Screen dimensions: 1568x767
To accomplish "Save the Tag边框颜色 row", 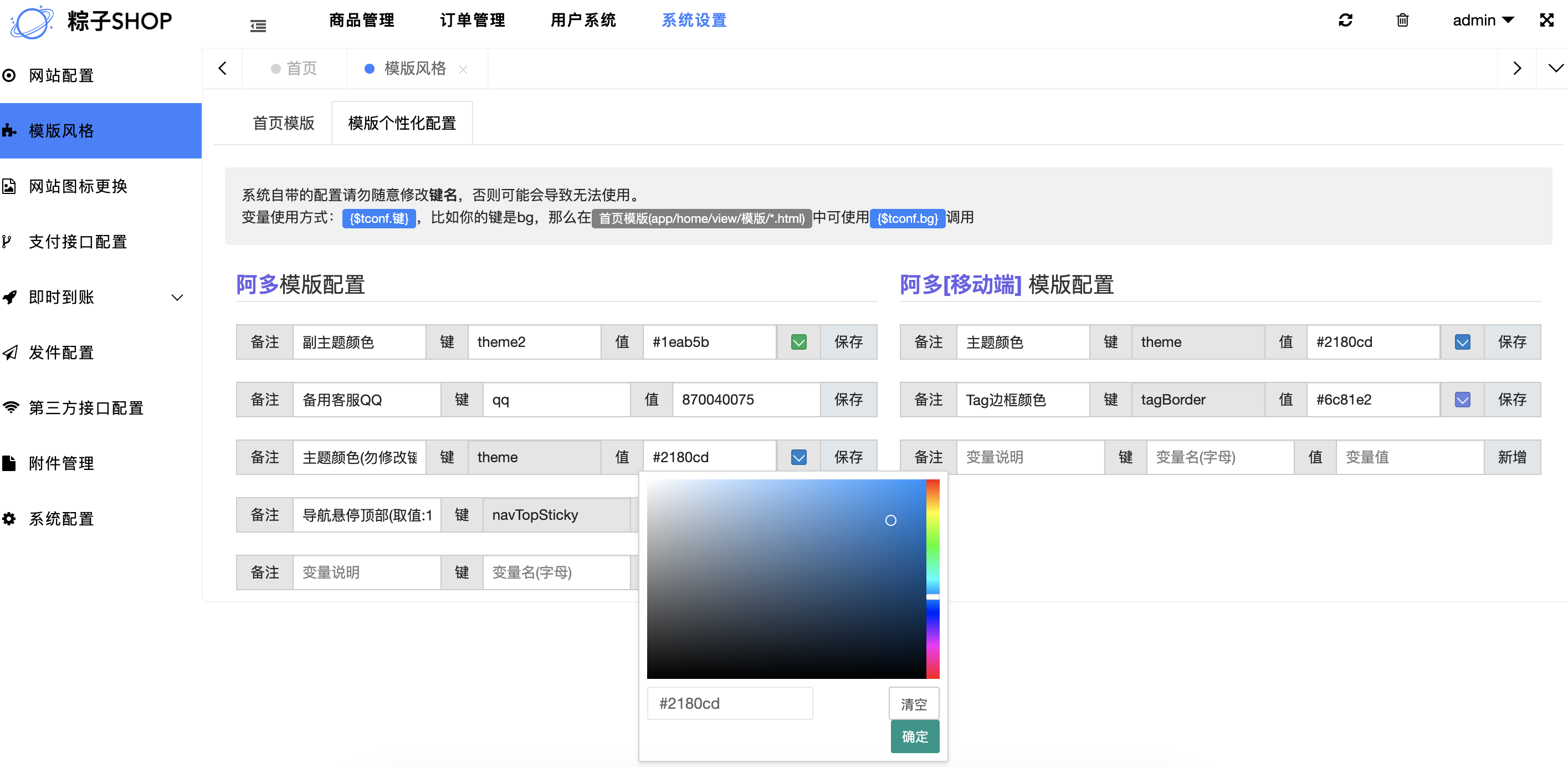I will click(1512, 400).
